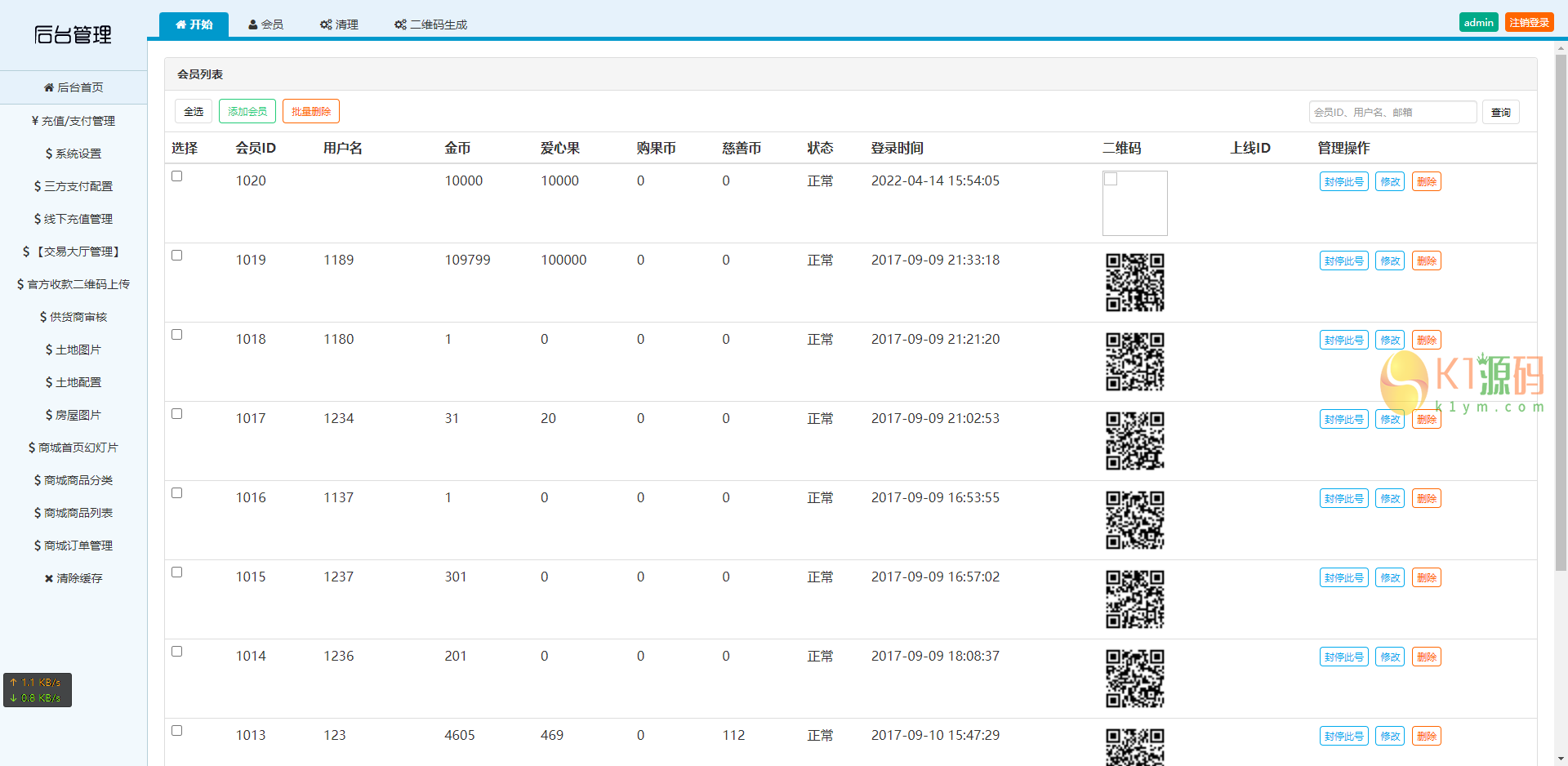Click the member search input field
1568x766 pixels.
[x=1392, y=112]
